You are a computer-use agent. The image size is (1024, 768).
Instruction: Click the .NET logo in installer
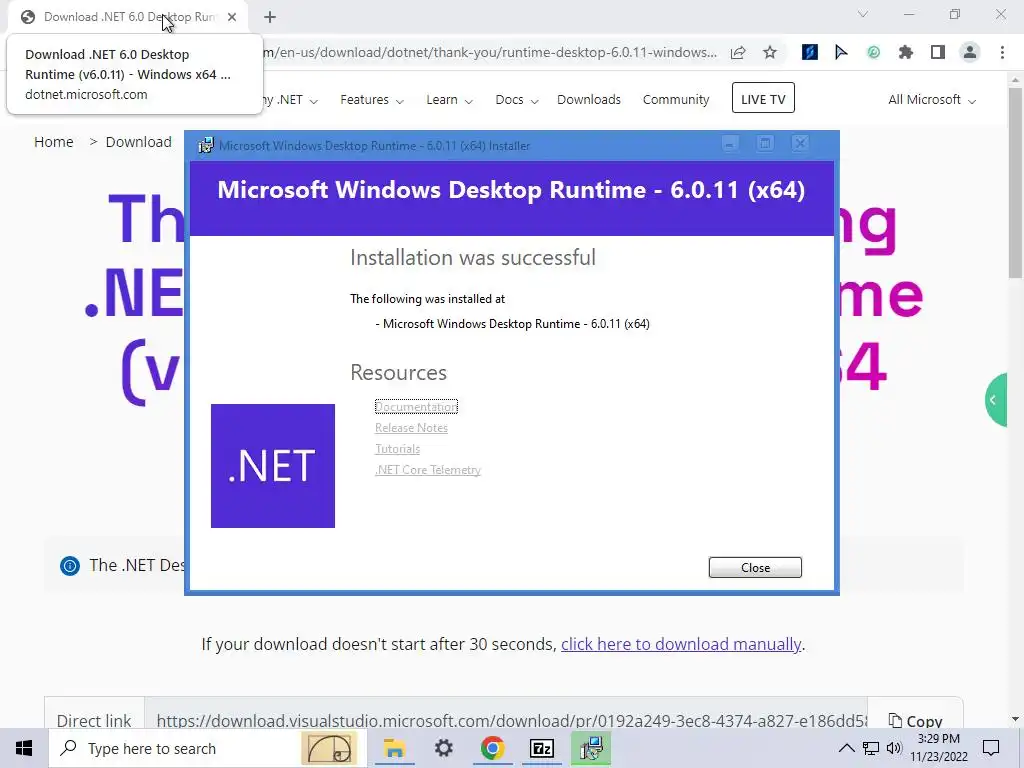tap(273, 466)
